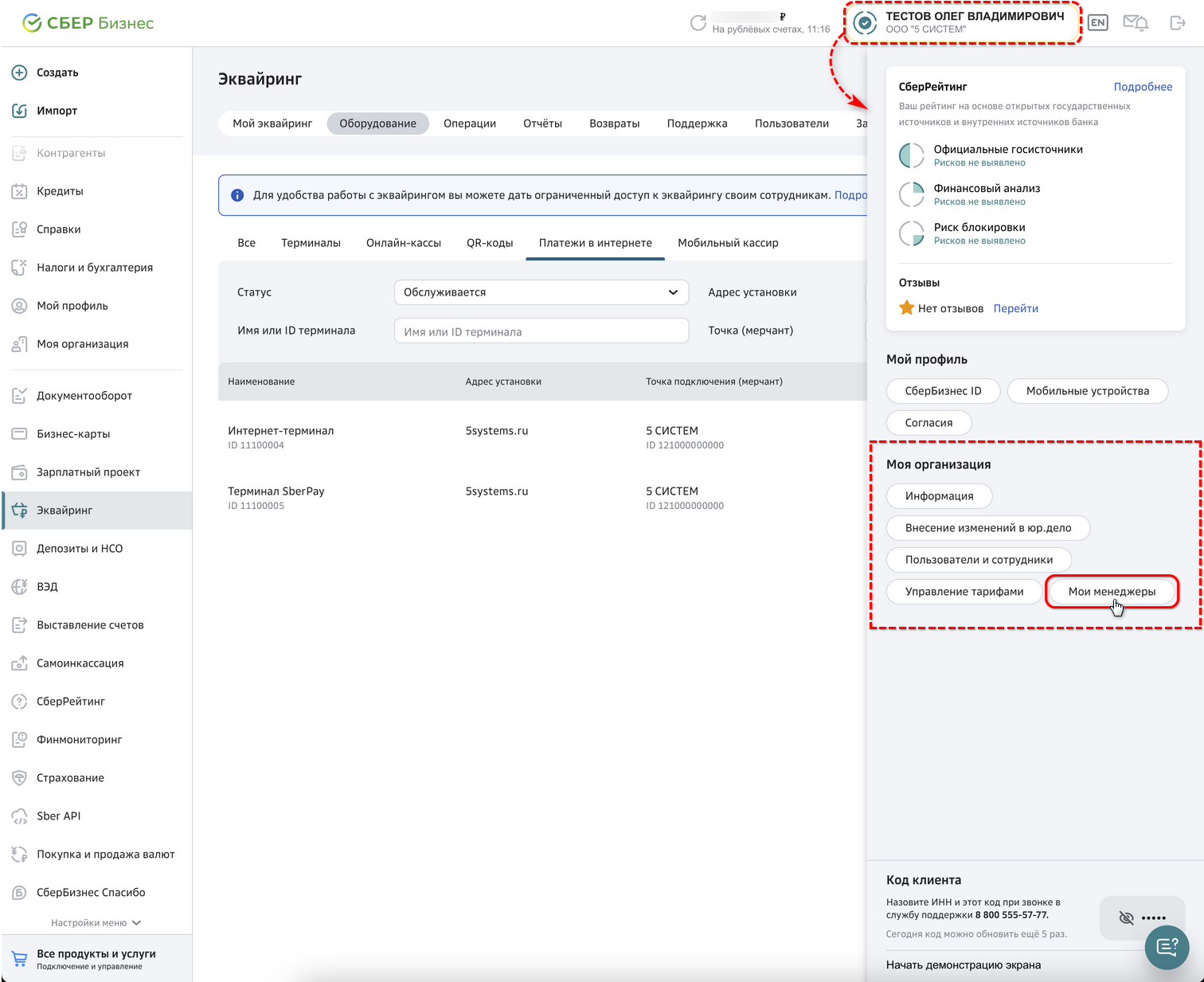Click the Покупка и продажа валют icon
1204x982 pixels.
19,855
